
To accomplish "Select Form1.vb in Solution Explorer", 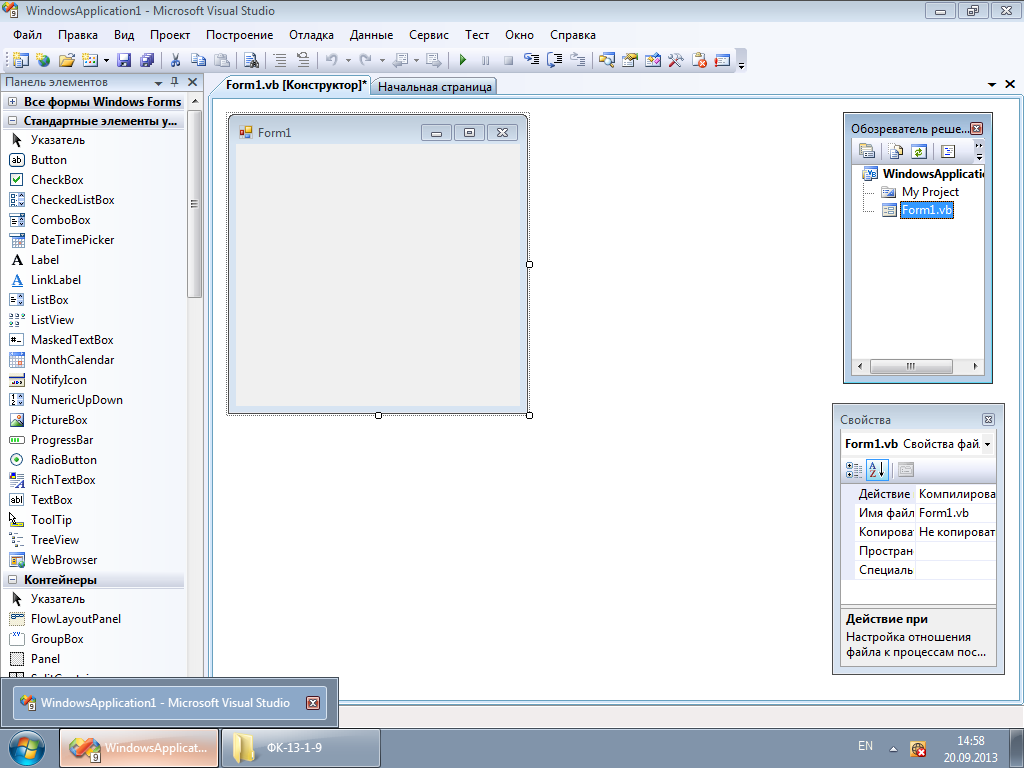I will tap(927, 210).
